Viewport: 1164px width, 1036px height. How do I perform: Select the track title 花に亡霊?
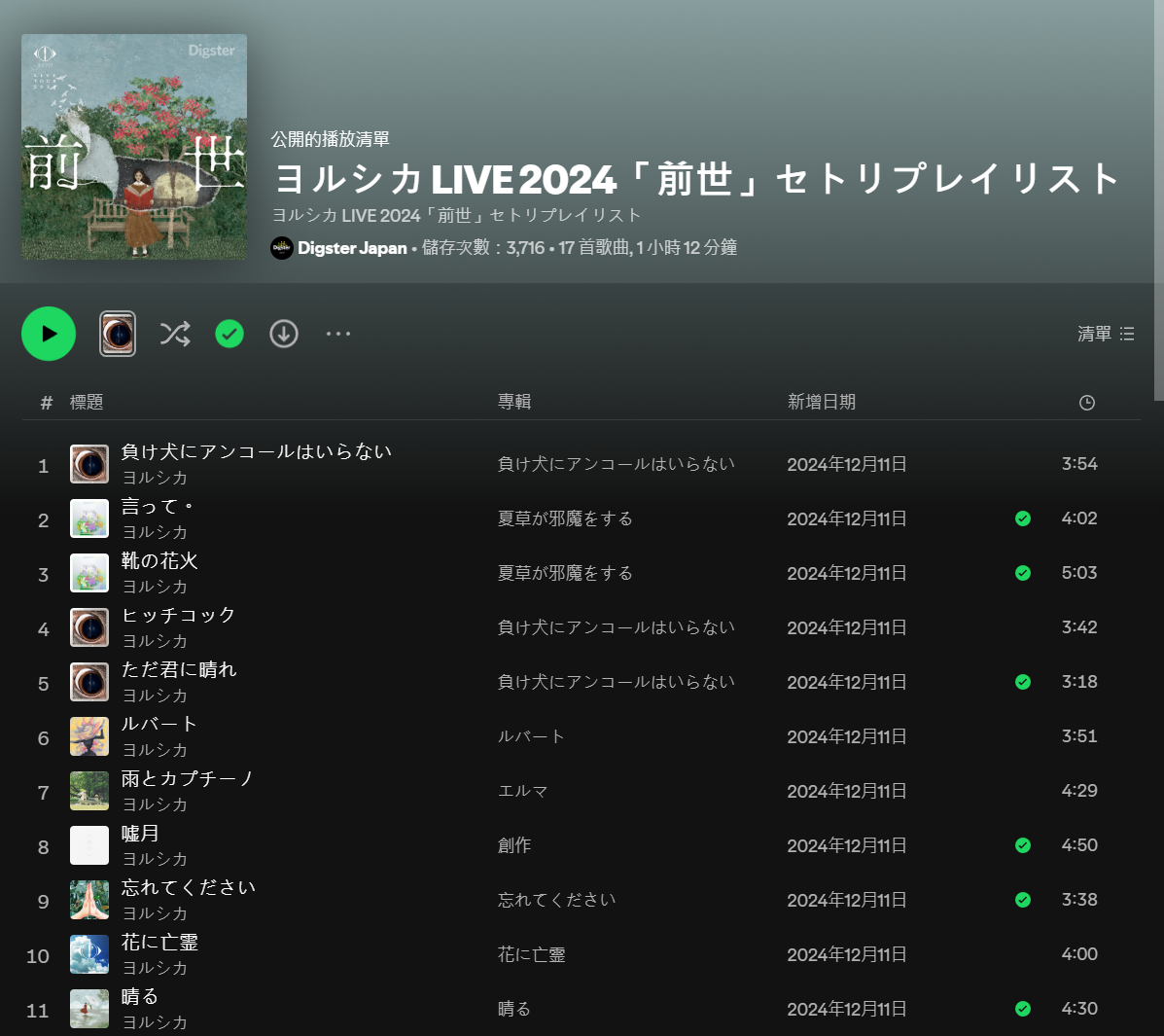(159, 942)
